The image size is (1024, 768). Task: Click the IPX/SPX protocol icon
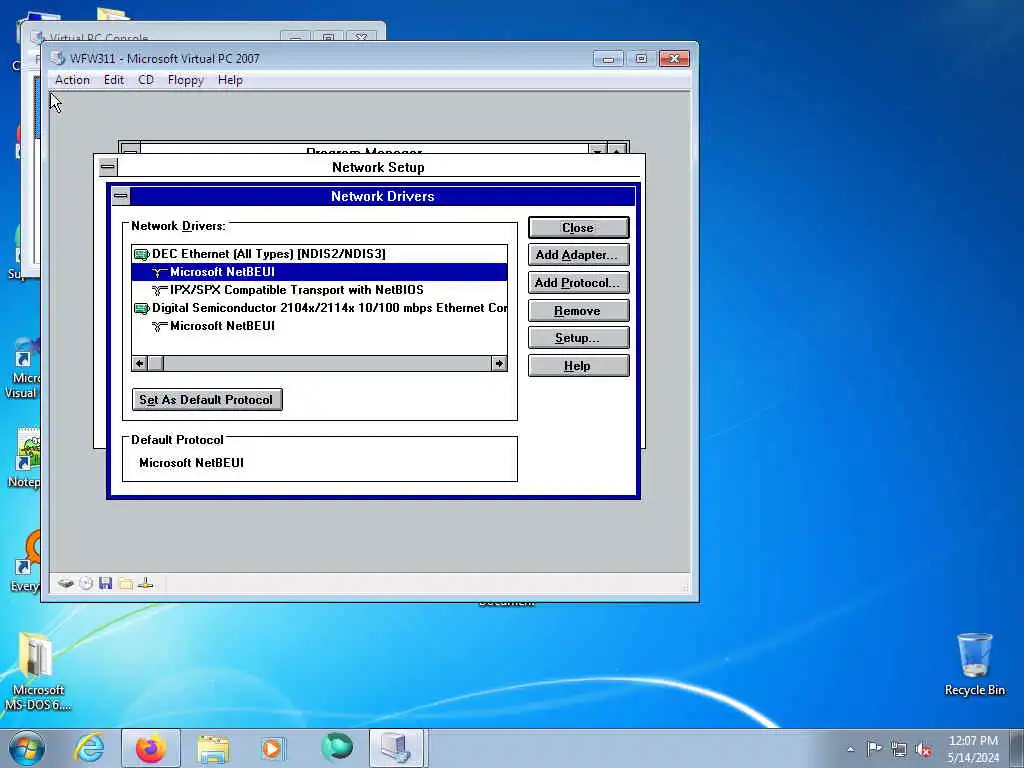[159, 290]
